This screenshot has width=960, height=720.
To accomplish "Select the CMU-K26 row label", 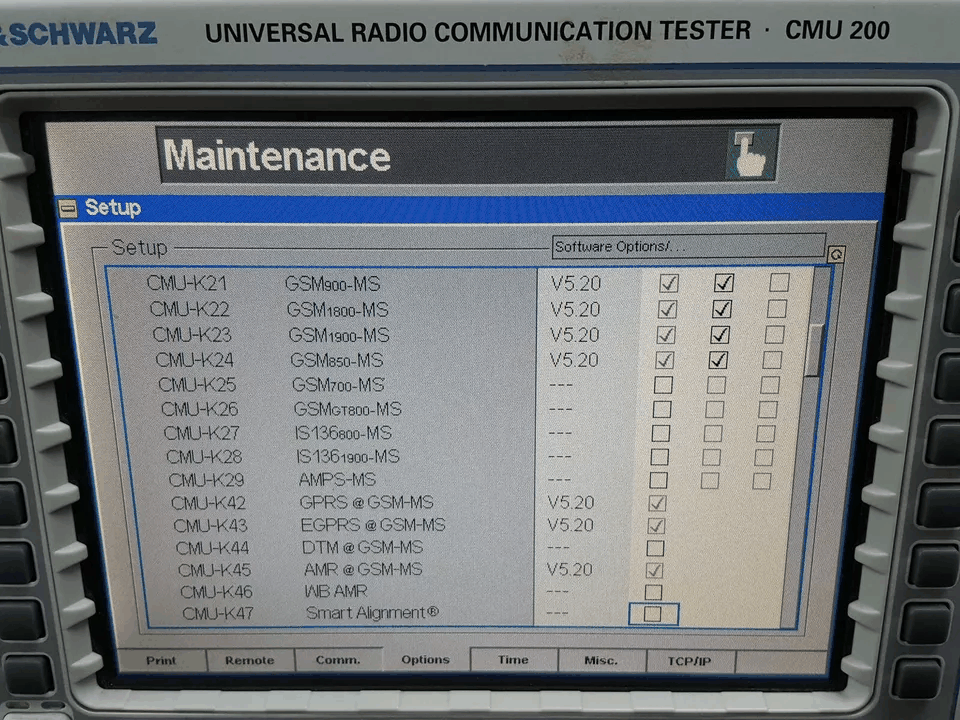I will pyautogui.click(x=200, y=409).
